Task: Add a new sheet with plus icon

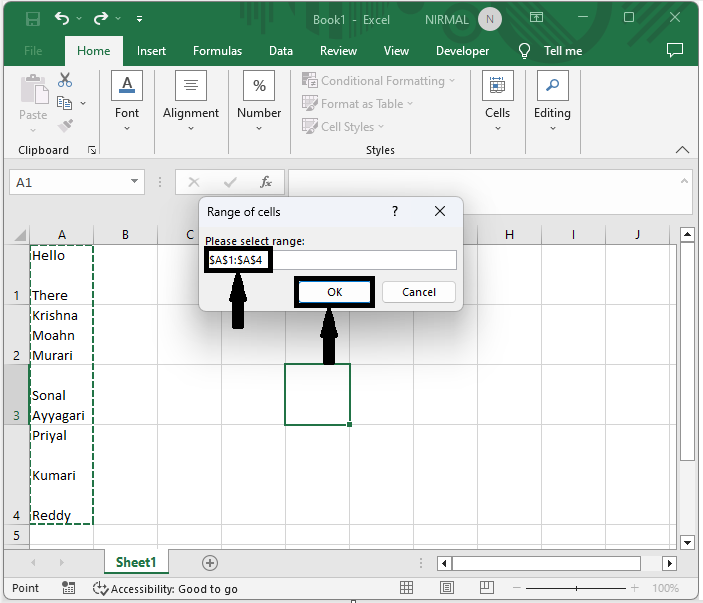Action: point(209,563)
